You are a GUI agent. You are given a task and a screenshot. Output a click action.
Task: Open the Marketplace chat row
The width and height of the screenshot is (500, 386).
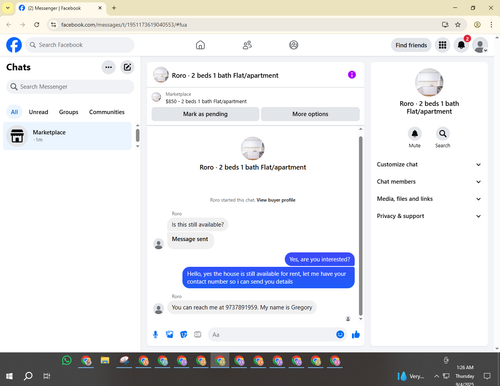coord(68,136)
